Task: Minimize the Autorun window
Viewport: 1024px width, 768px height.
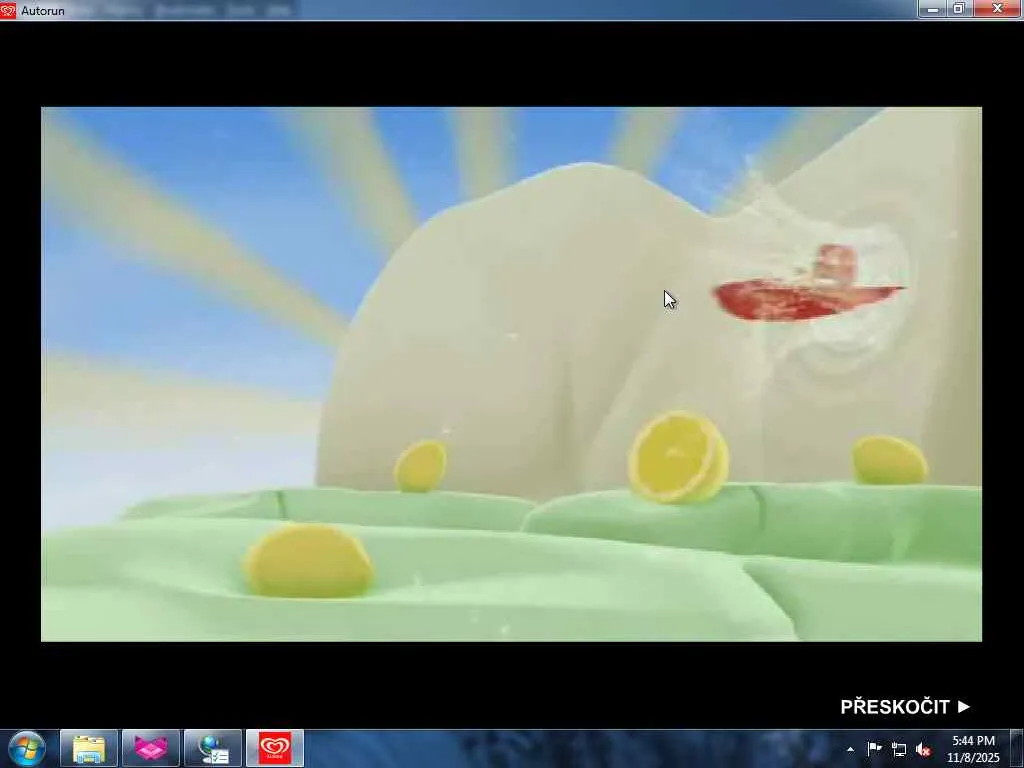Action: 933,9
